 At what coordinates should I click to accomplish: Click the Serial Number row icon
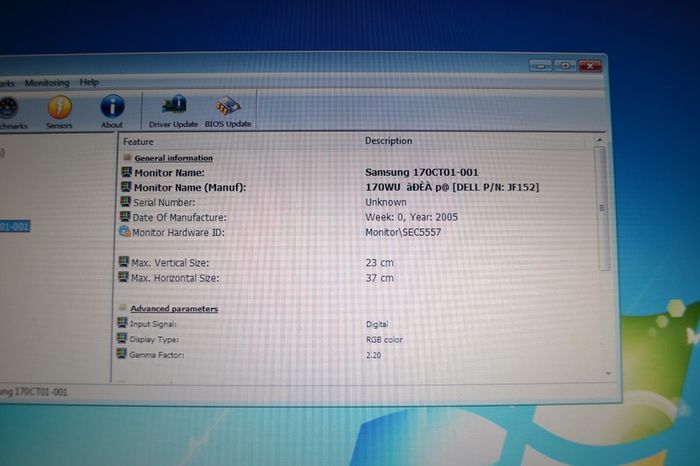125,201
